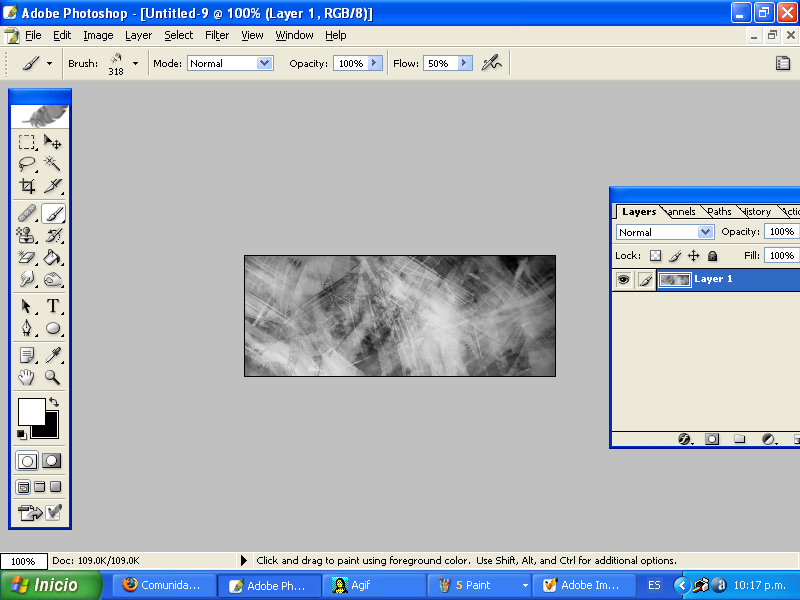The image size is (800, 600).
Task: Select the Crop tool
Action: (x=27, y=186)
